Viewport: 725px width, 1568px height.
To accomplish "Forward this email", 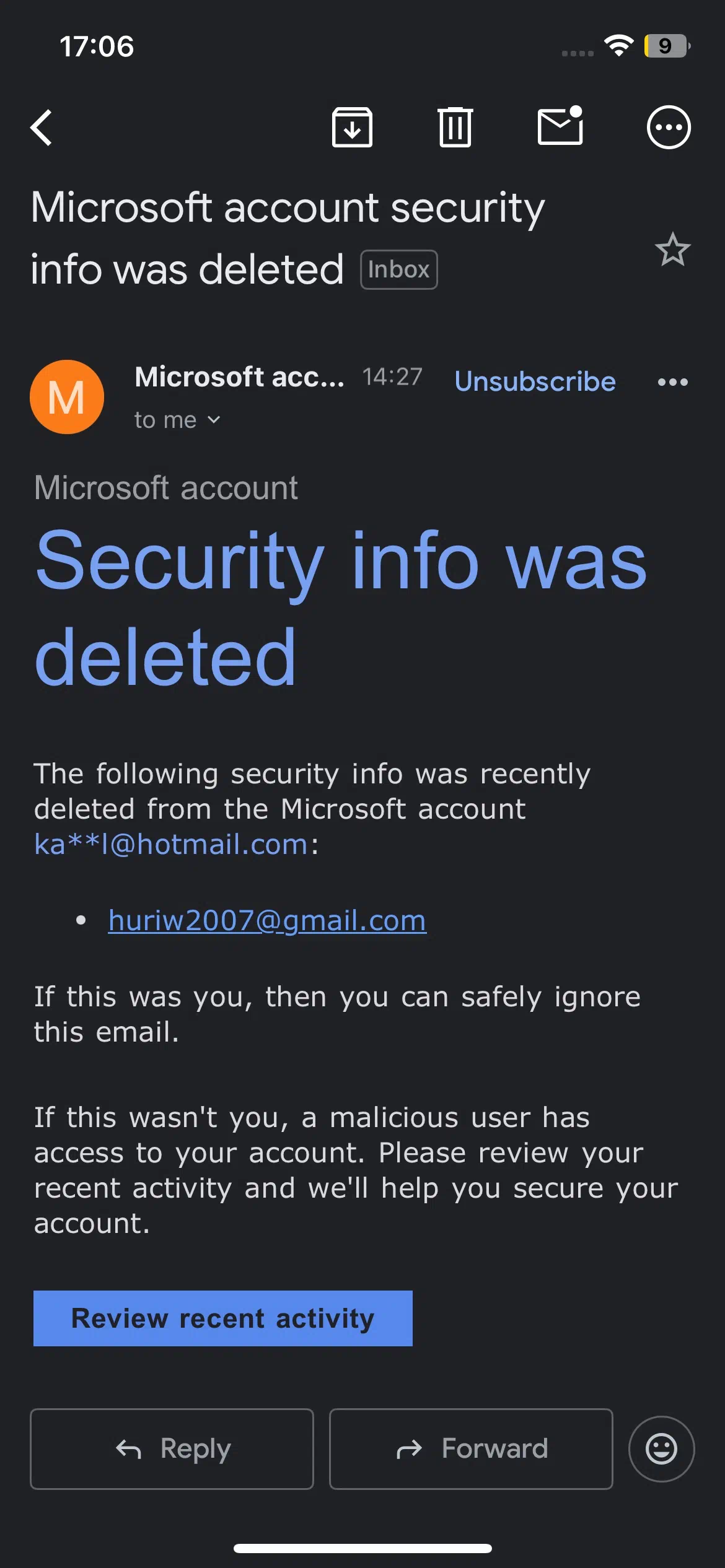I will click(x=471, y=1449).
